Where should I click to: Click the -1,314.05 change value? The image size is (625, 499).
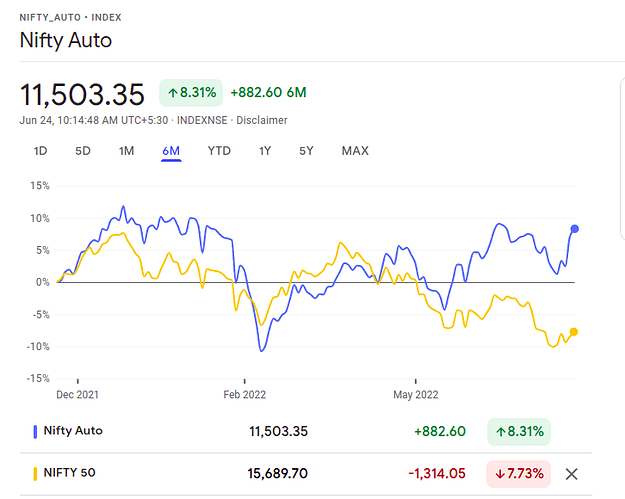(437, 473)
